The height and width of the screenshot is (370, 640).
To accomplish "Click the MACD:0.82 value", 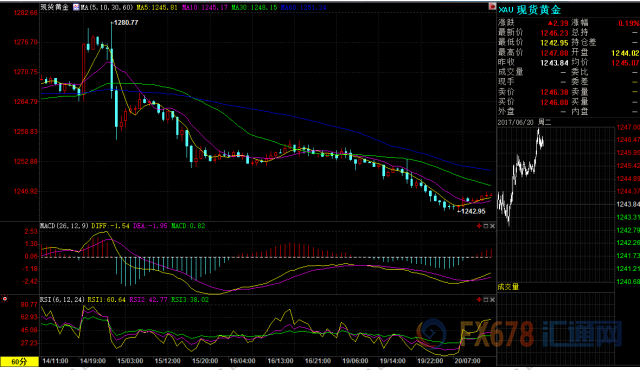I will (188, 226).
